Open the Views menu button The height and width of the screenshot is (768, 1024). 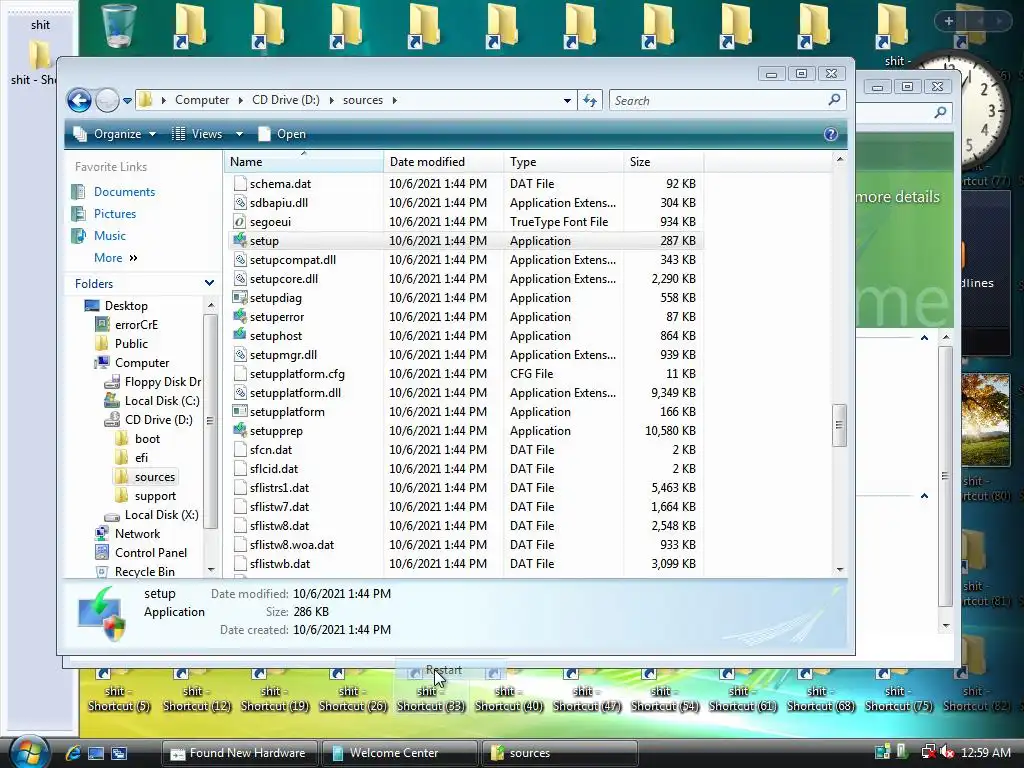198,134
